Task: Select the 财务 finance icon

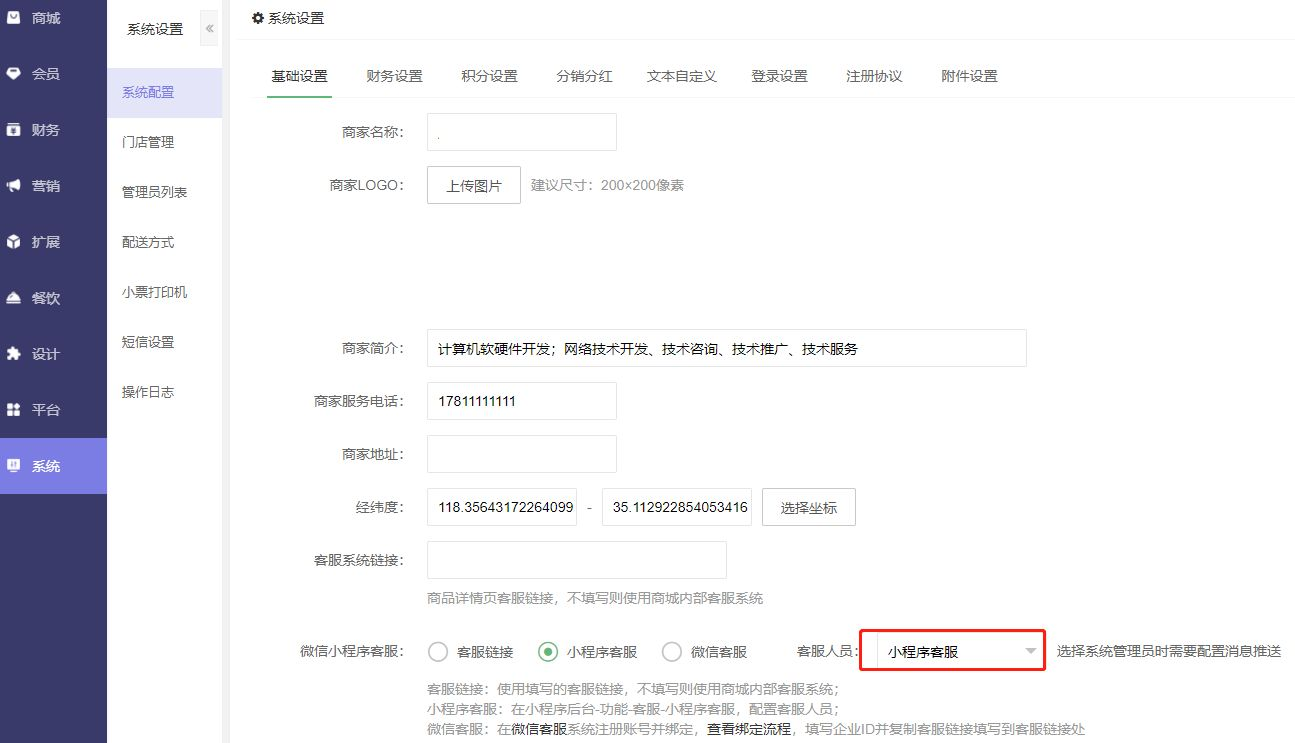Action: tap(14, 130)
